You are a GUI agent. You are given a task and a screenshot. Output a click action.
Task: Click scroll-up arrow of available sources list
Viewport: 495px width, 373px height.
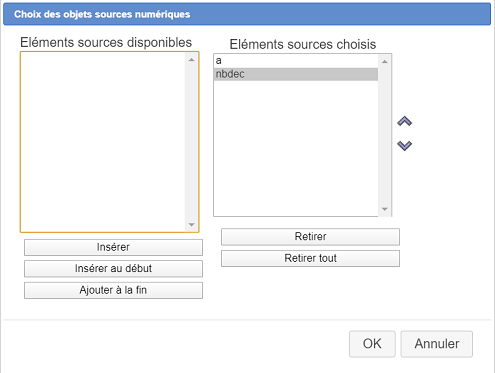(191, 60)
